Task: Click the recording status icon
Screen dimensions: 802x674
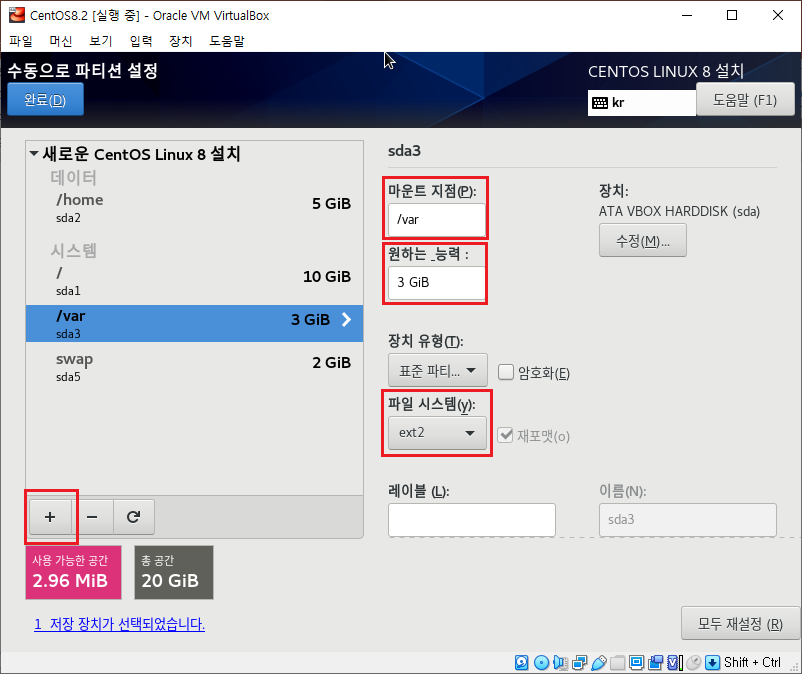Action: pos(655,663)
